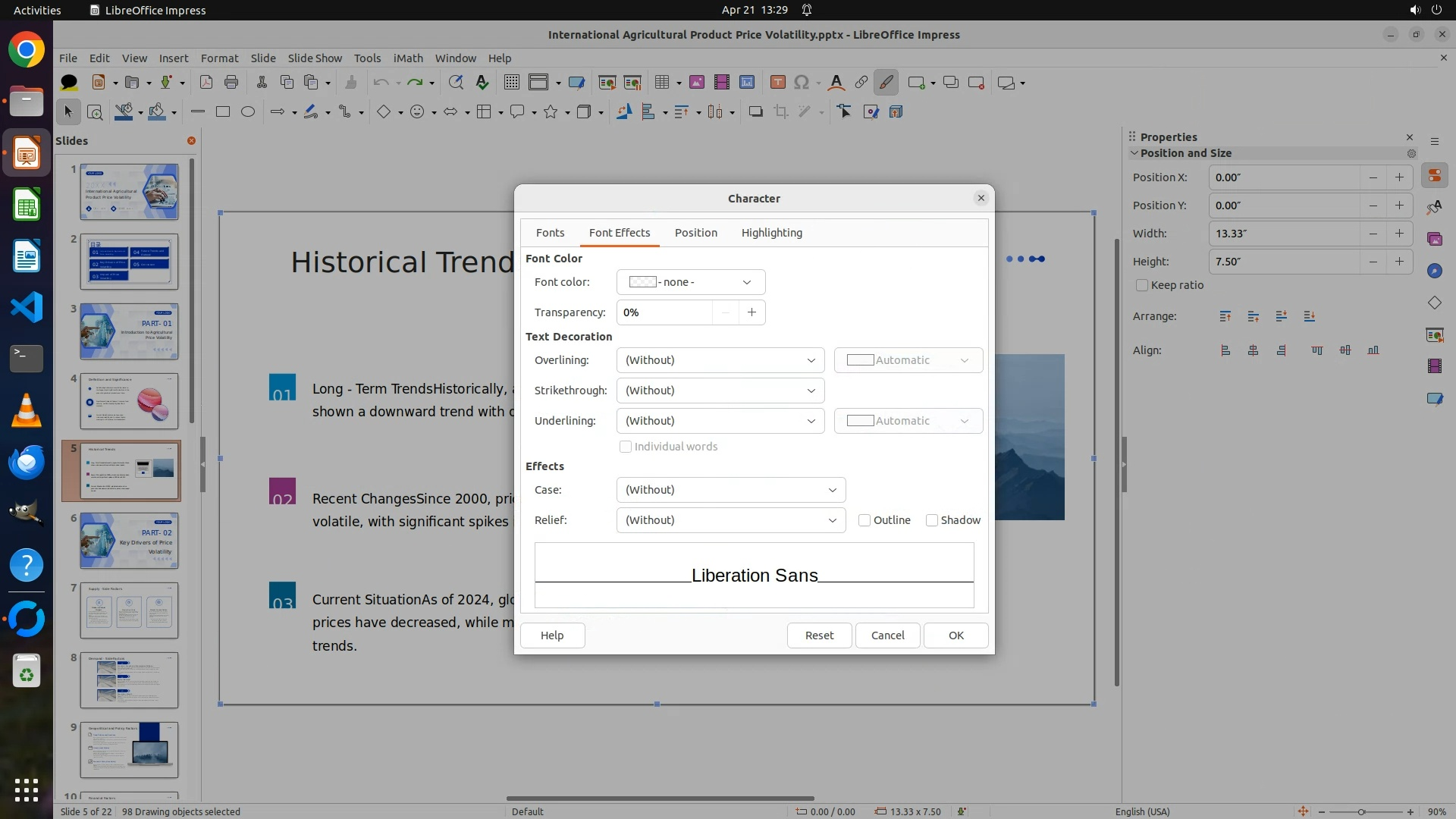Image resolution: width=1456 pixels, height=819 pixels.
Task: Select the Ellipse drawing tool
Action: click(248, 112)
